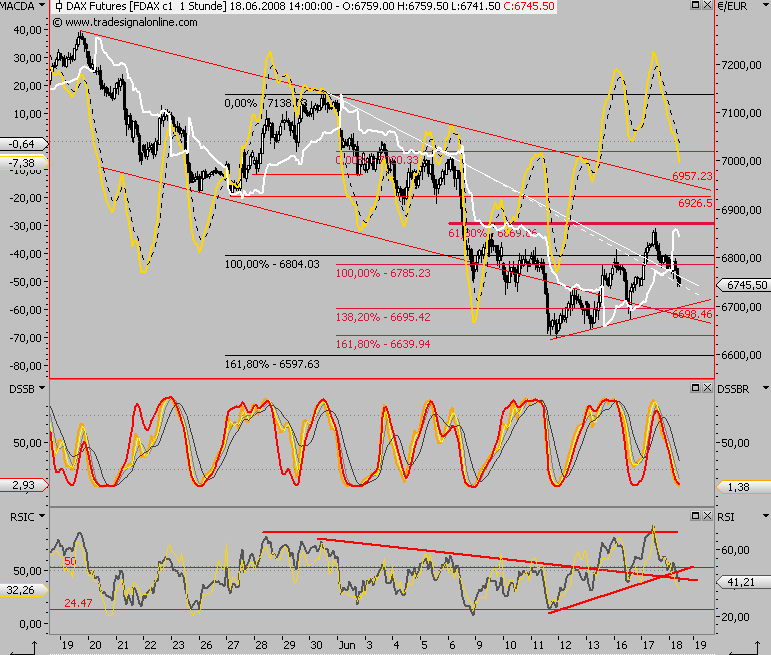Open the RSIC indicator dropdown
The image size is (771, 655).
[x=42, y=516]
